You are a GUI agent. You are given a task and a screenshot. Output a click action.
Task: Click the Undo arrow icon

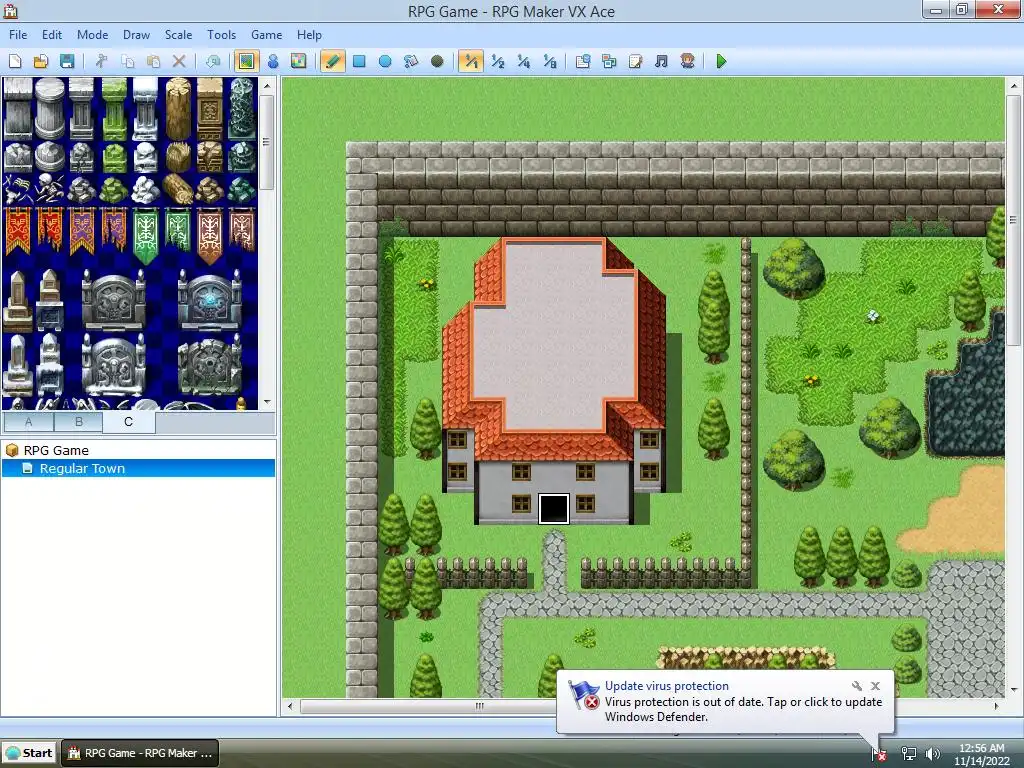pyautogui.click(x=213, y=61)
